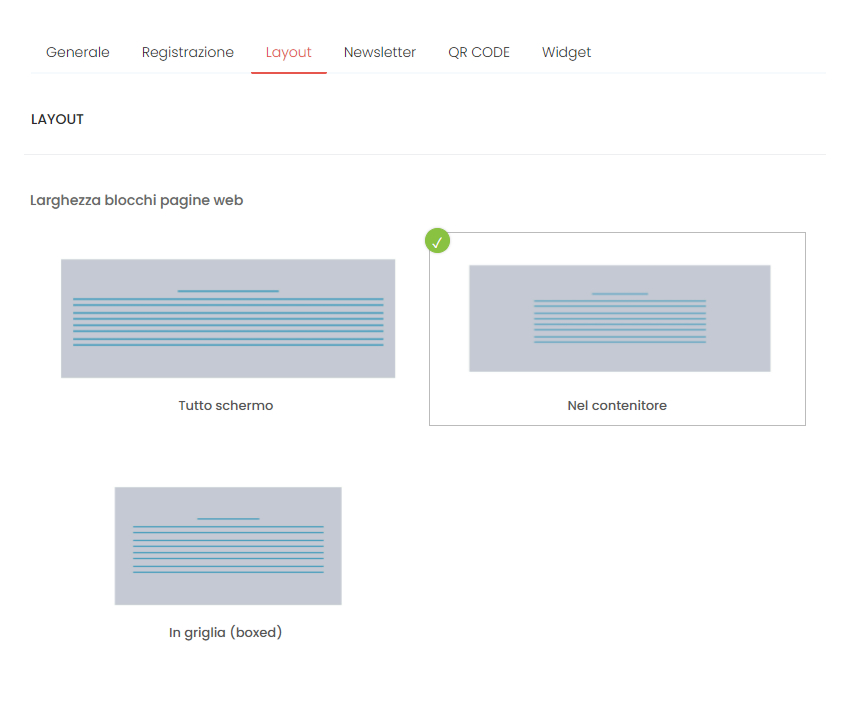Select the active Layout tab
The width and height of the screenshot is (850, 728).
click(x=289, y=52)
